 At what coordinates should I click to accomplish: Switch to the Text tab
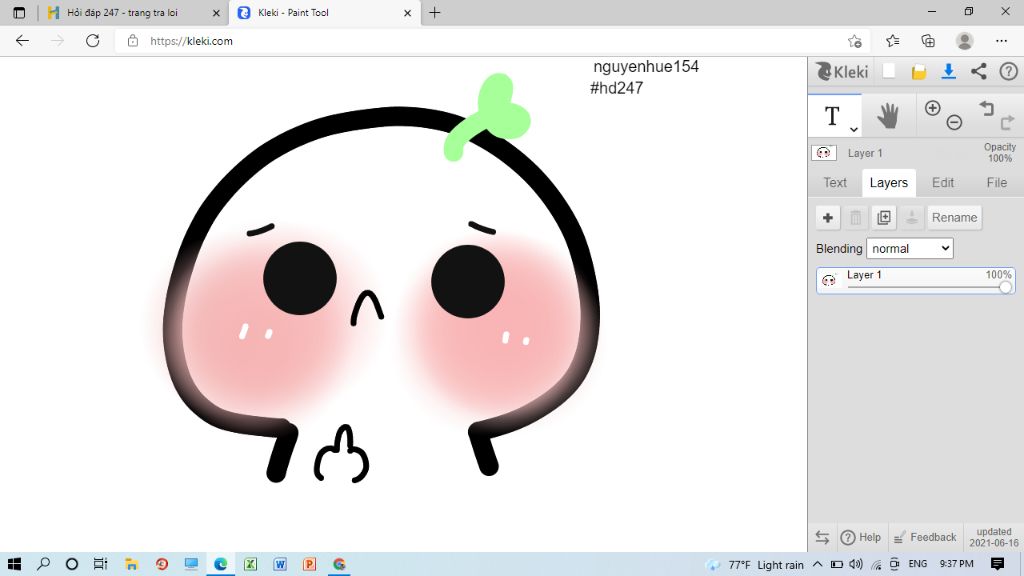(x=835, y=183)
